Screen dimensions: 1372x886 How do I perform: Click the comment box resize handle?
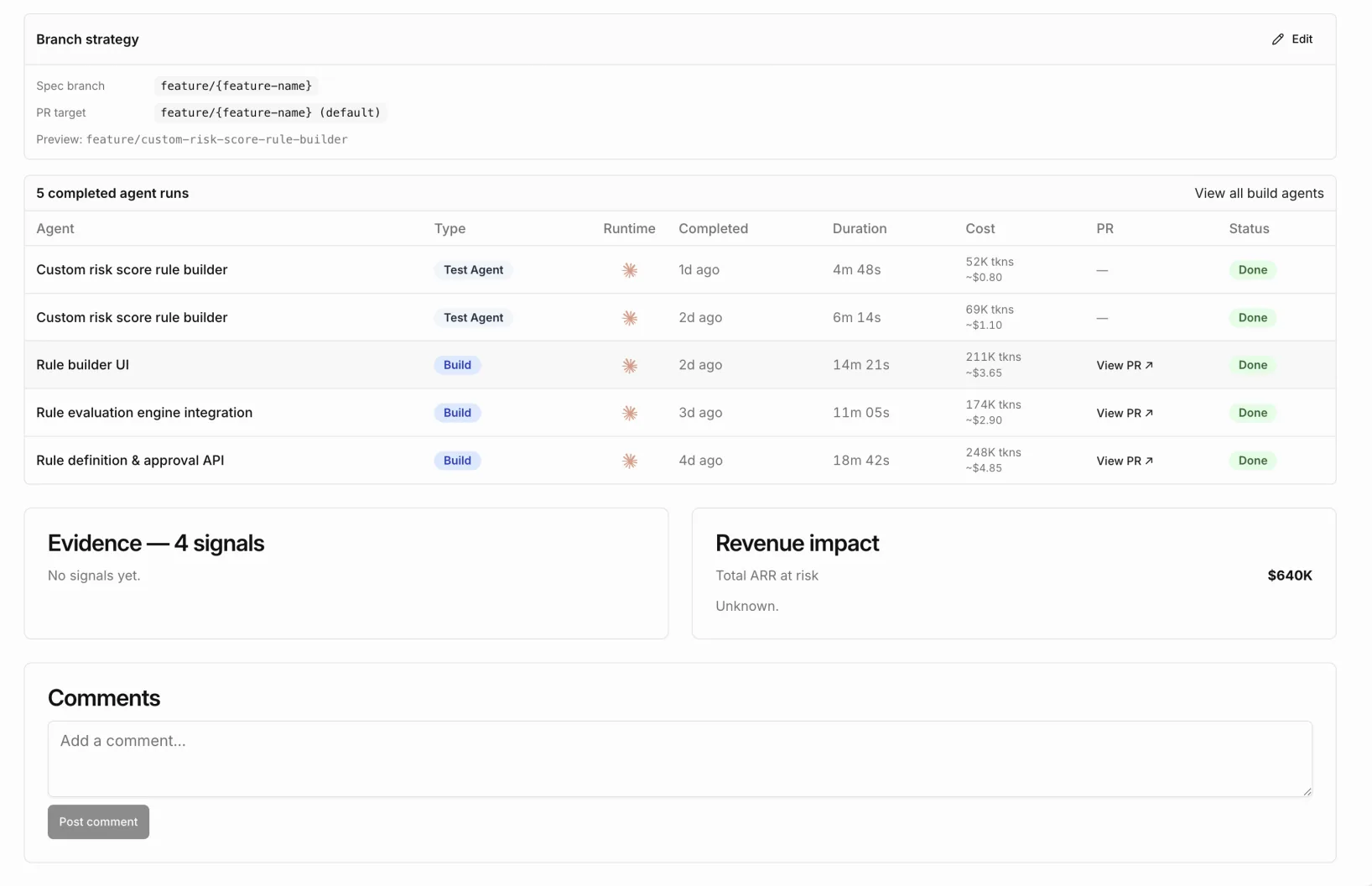coord(1307,791)
